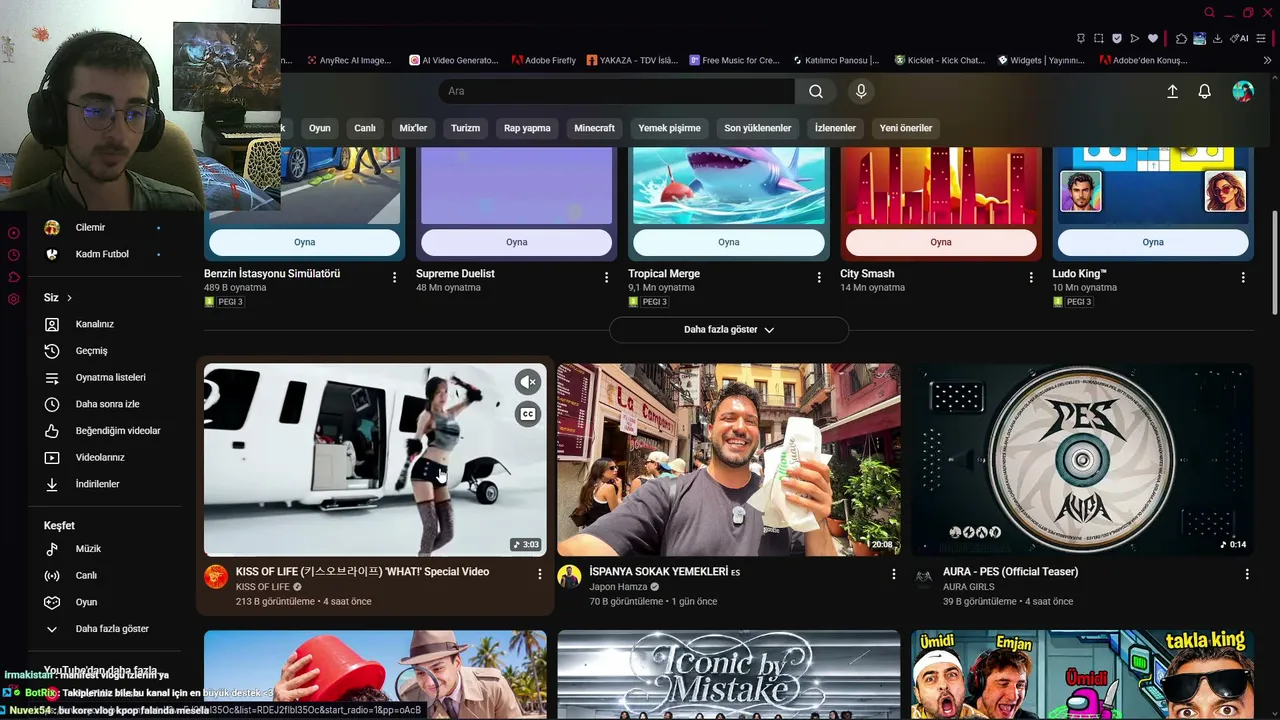Open the YouTube upload (create) icon

[x=1173, y=91]
